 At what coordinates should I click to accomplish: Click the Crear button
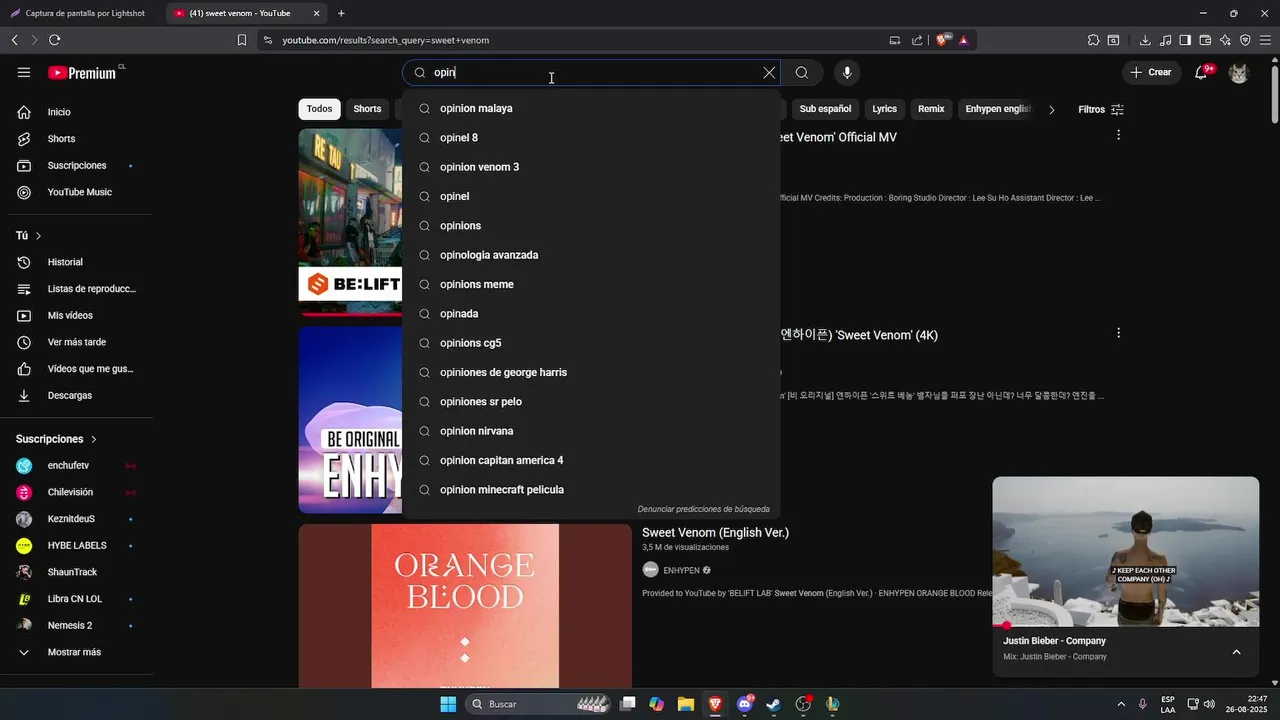1150,72
